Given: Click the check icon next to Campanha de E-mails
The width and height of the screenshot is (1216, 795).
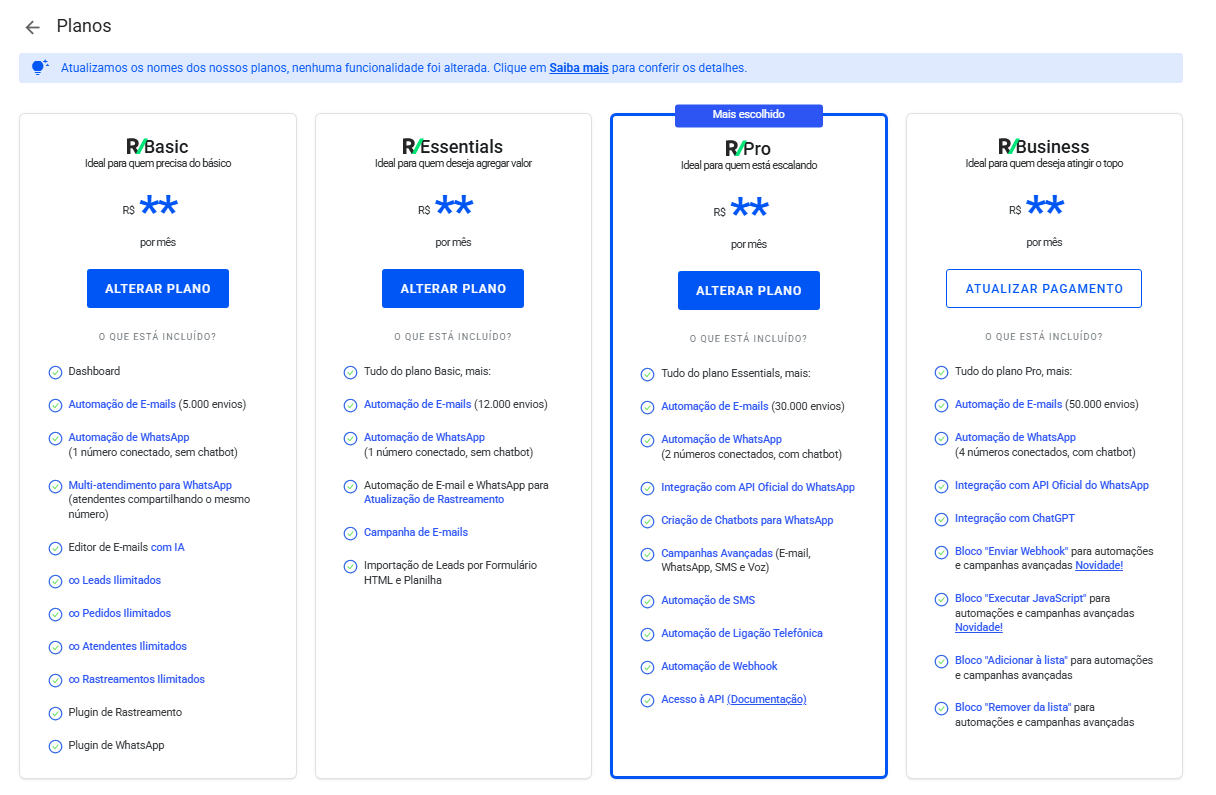Looking at the screenshot, I should (x=351, y=533).
